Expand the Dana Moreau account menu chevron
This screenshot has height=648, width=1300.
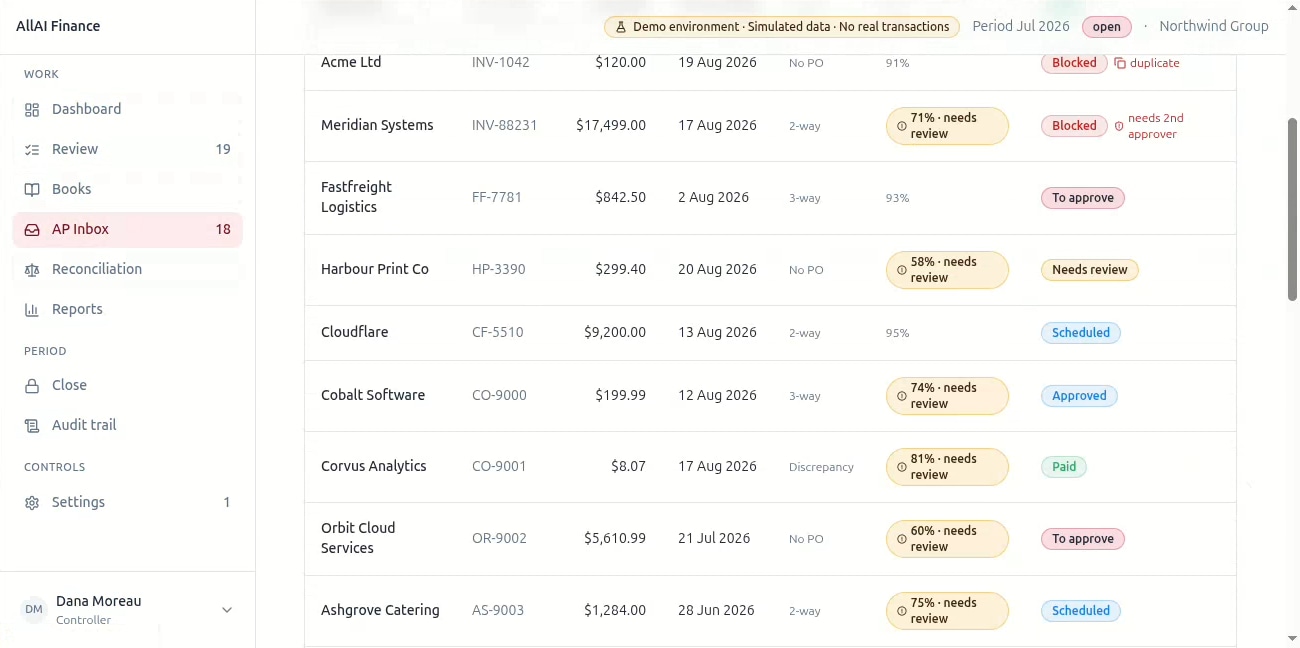[227, 610]
